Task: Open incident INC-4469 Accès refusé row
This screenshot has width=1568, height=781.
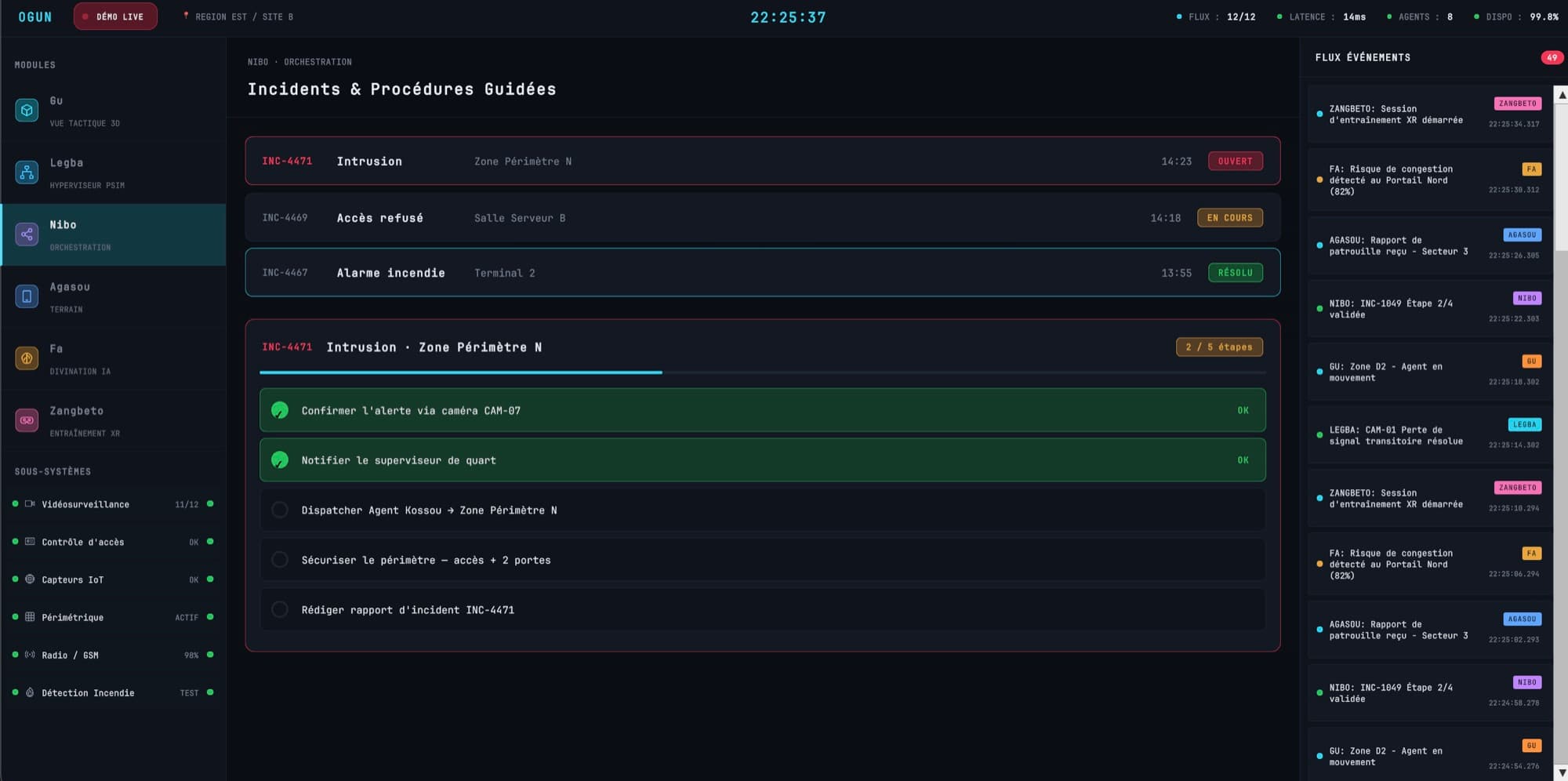Action: click(x=762, y=217)
